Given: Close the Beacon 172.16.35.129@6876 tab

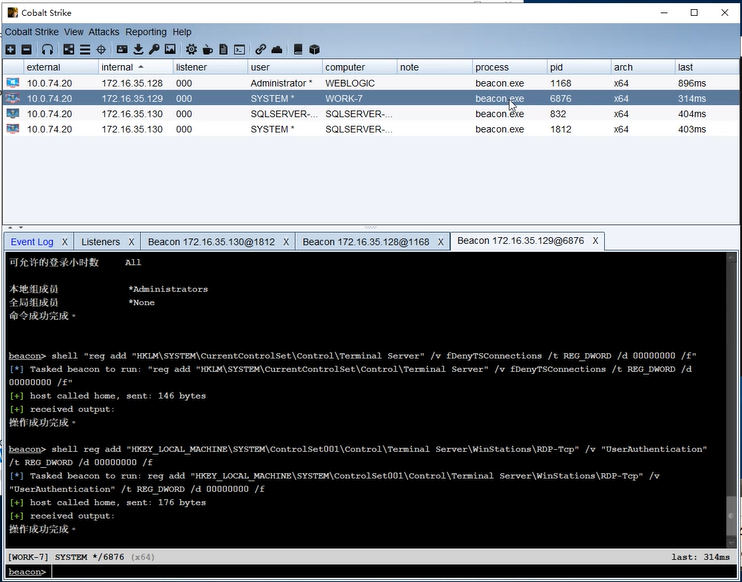Looking at the screenshot, I should coord(595,241).
